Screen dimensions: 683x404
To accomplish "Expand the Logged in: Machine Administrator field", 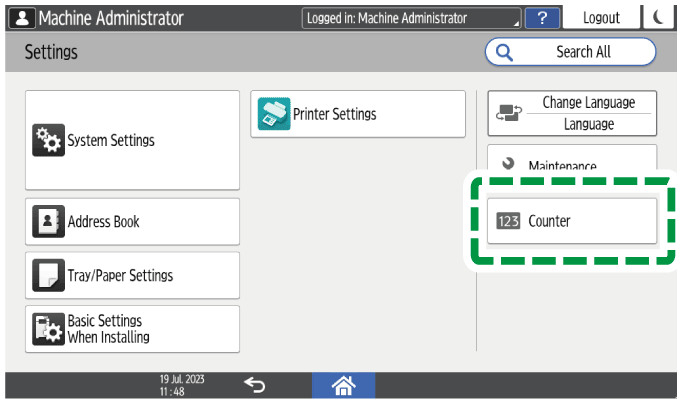I will (412, 18).
